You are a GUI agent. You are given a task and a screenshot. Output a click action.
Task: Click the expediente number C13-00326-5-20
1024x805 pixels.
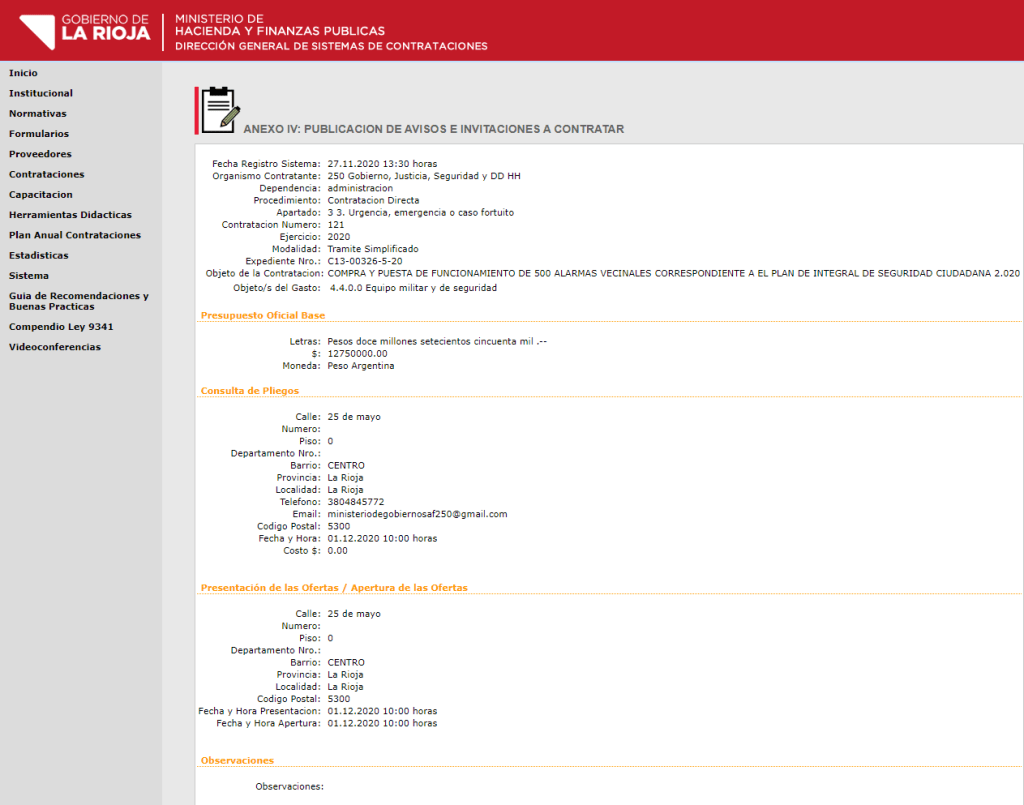click(364, 261)
